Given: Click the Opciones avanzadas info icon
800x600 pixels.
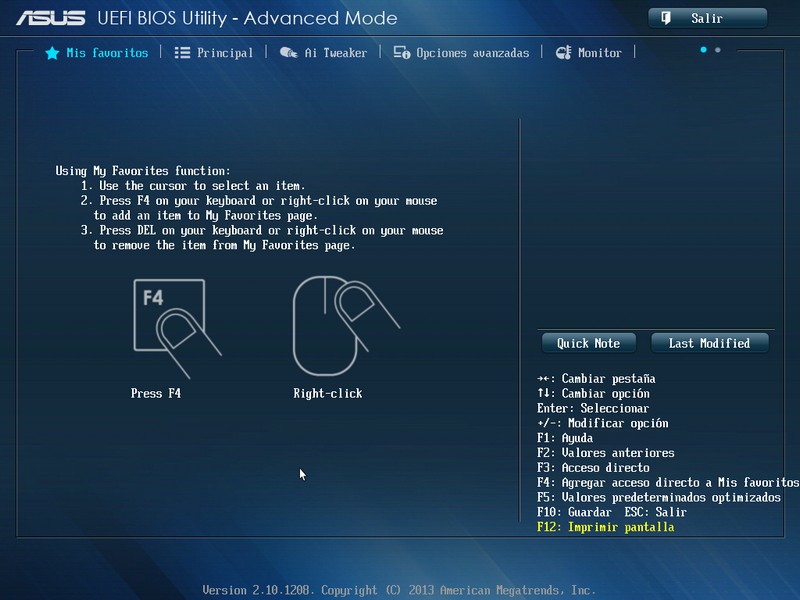Looking at the screenshot, I should (x=402, y=53).
